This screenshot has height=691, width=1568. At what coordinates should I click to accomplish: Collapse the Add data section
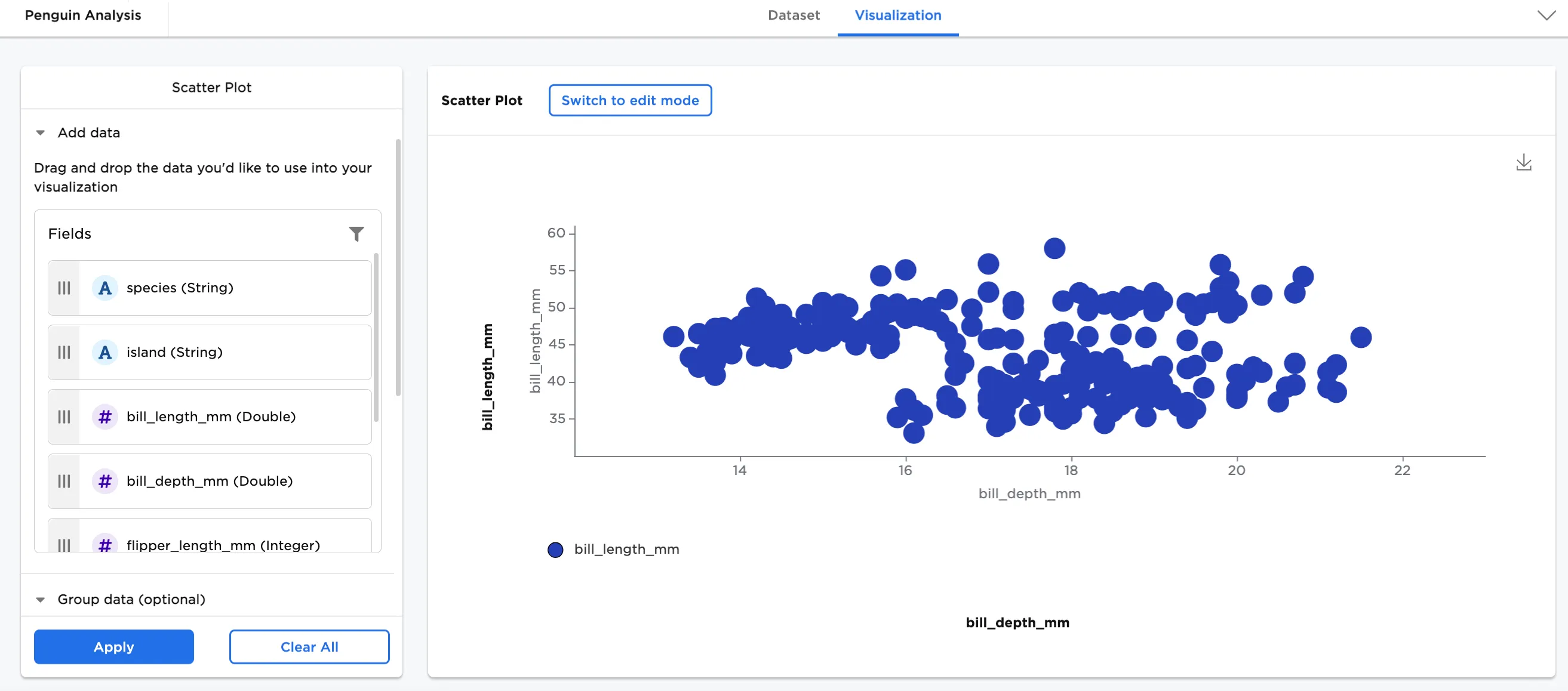(41, 132)
